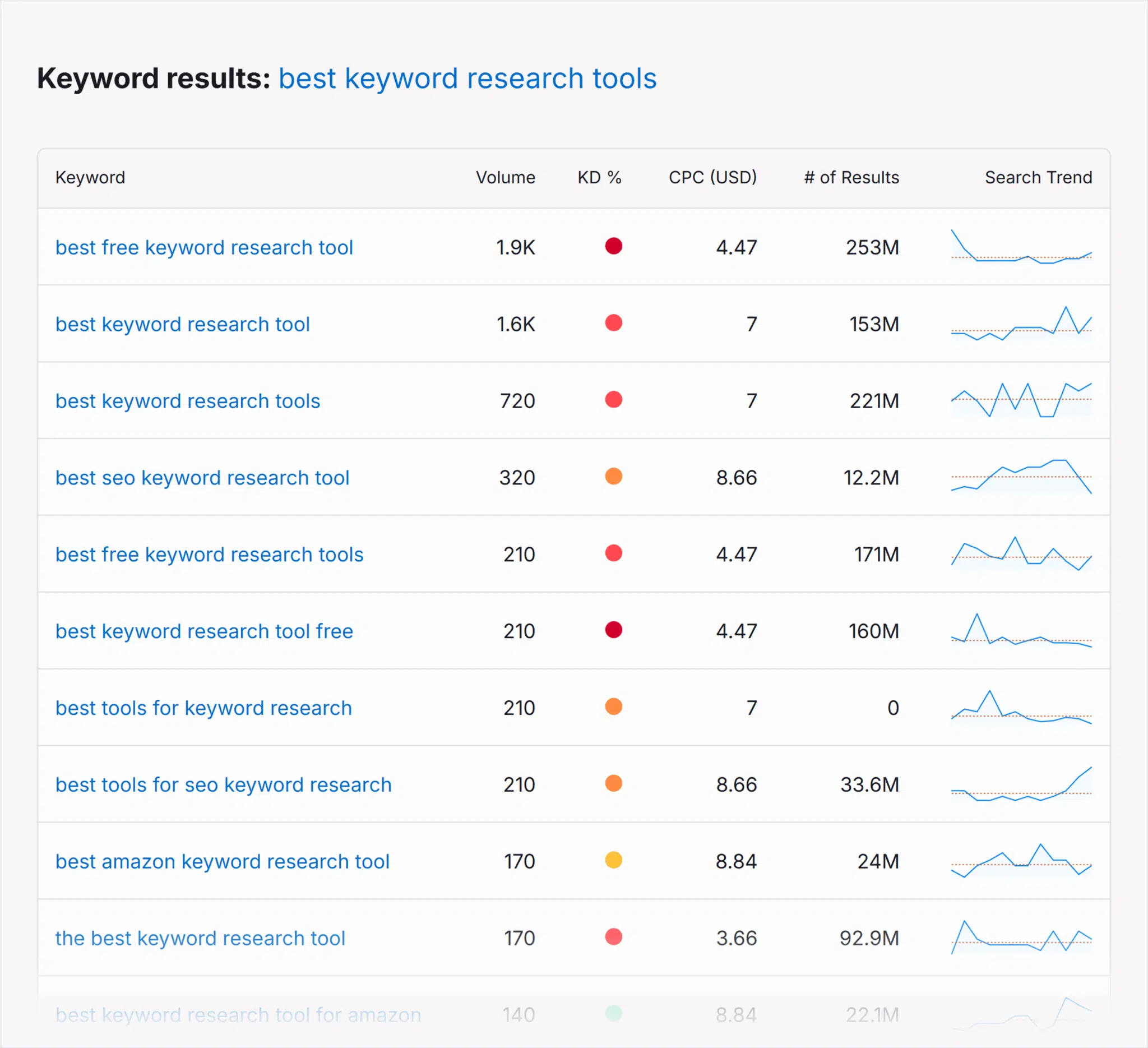The width and height of the screenshot is (1148, 1048).
Task: Select results value '153M'
Action: (874, 325)
